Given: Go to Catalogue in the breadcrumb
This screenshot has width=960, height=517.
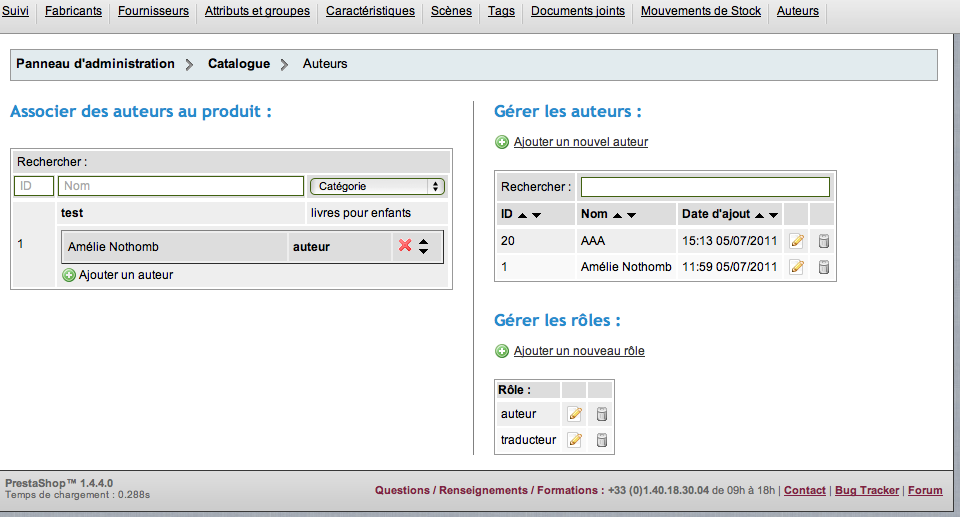Looking at the screenshot, I should coord(239,64).
